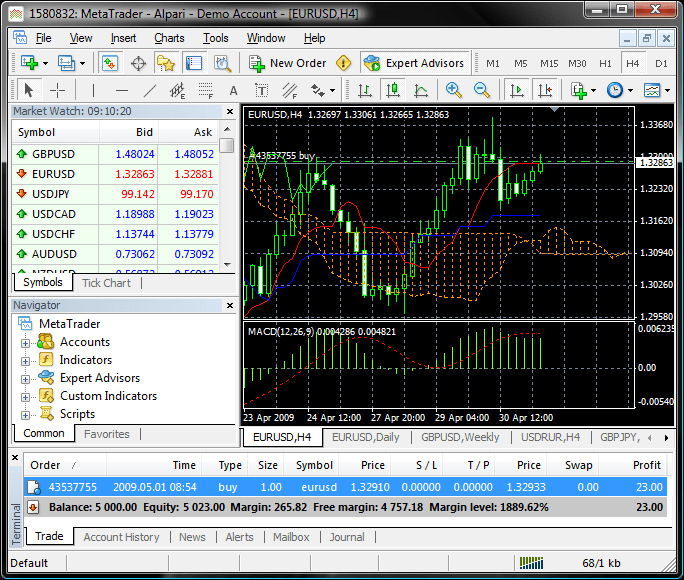Toggle the Data Window crosshair-target icon
This screenshot has width=684, height=580.
(x=138, y=64)
